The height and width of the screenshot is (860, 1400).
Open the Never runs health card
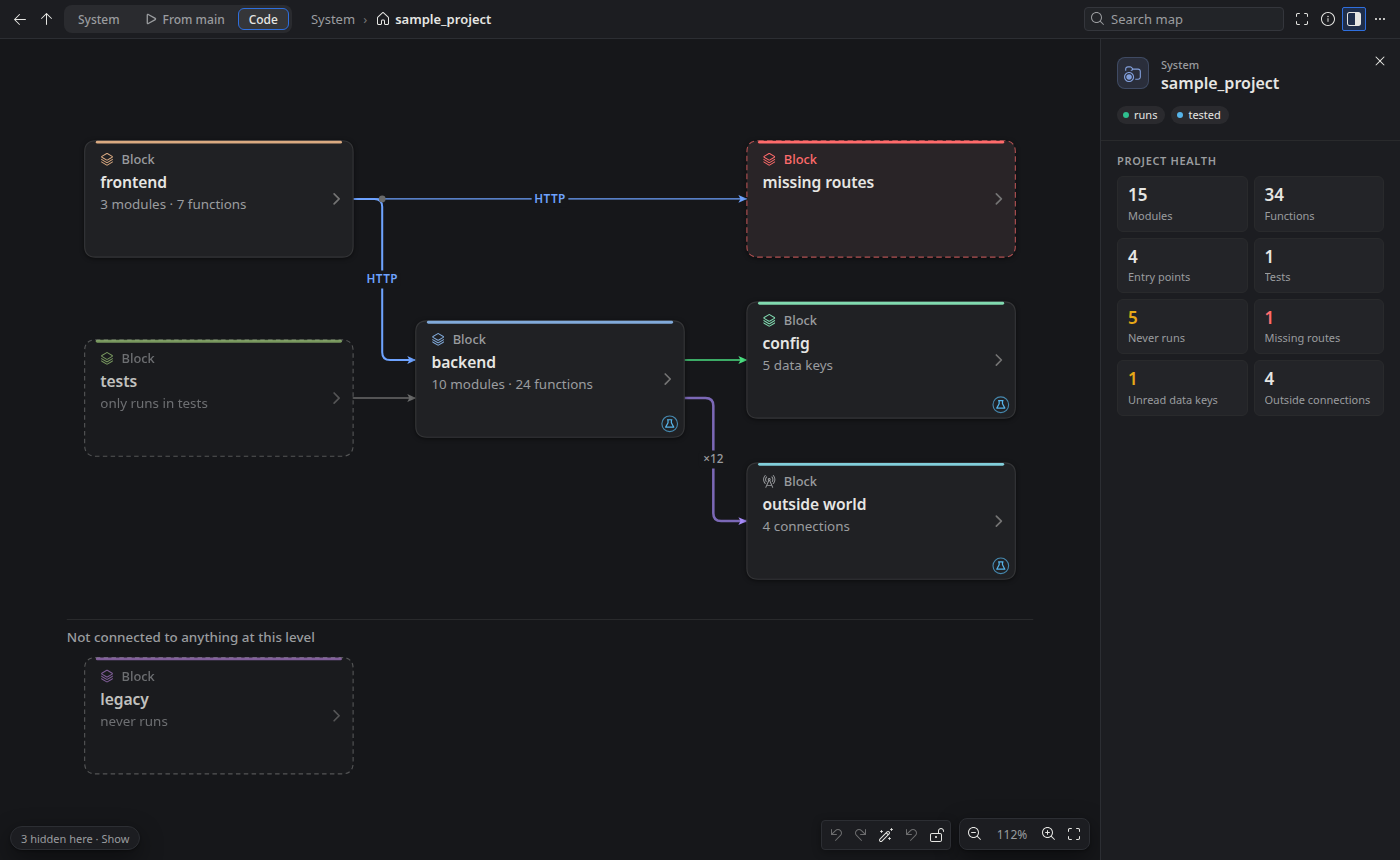[1182, 326]
